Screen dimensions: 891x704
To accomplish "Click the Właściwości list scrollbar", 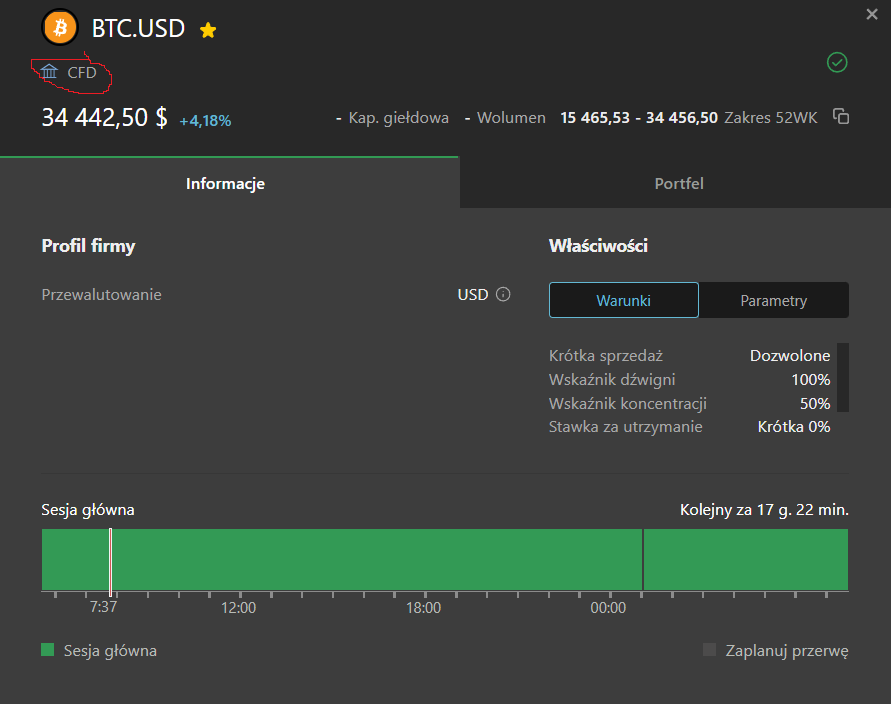I will coord(843,377).
